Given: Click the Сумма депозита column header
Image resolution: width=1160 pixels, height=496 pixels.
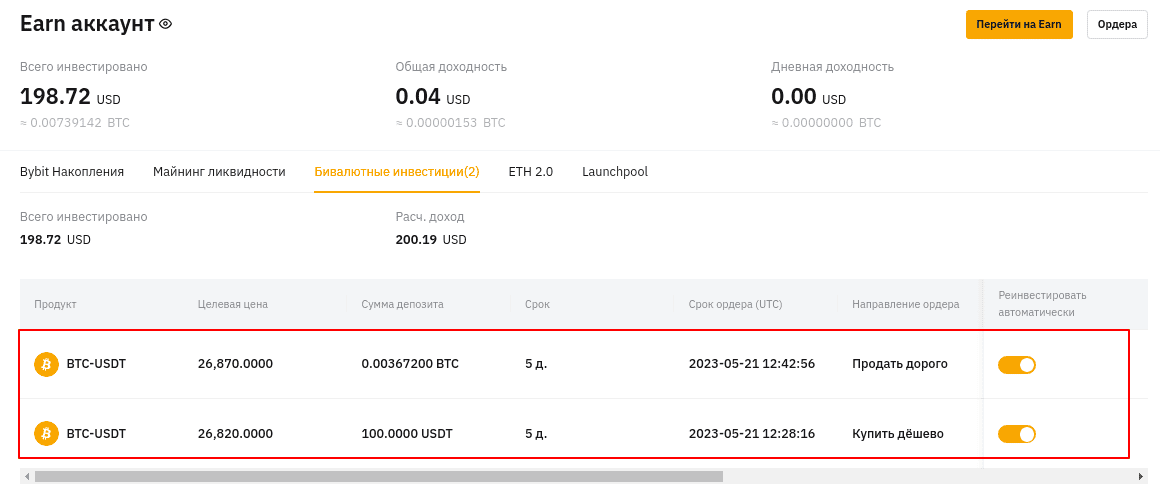Looking at the screenshot, I should click(x=402, y=304).
